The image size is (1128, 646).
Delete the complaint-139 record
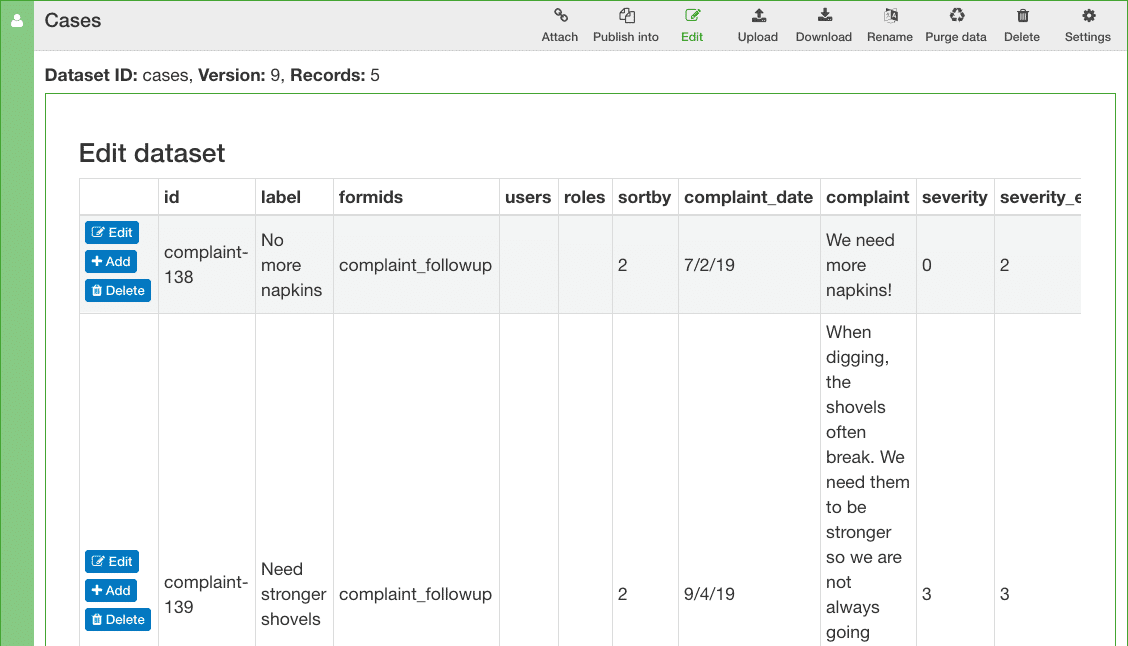[x=118, y=619]
